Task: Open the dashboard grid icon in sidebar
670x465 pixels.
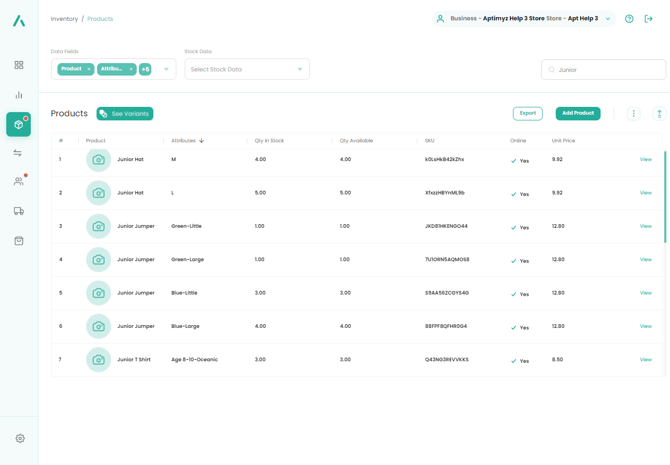Action: pos(19,65)
